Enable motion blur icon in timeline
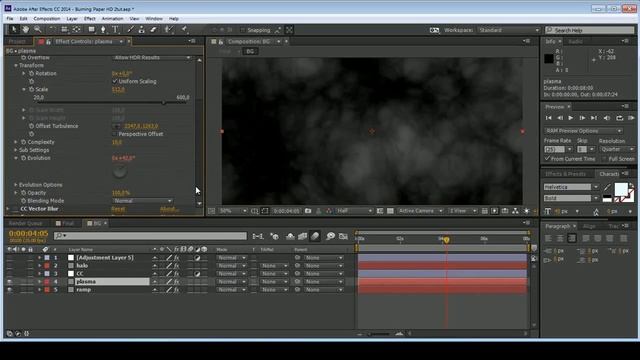 [x=315, y=236]
